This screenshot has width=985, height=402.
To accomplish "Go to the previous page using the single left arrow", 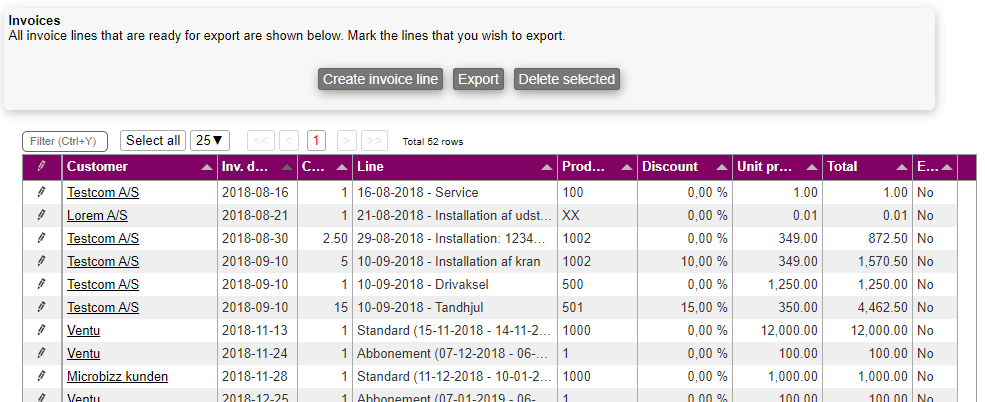I will point(289,141).
